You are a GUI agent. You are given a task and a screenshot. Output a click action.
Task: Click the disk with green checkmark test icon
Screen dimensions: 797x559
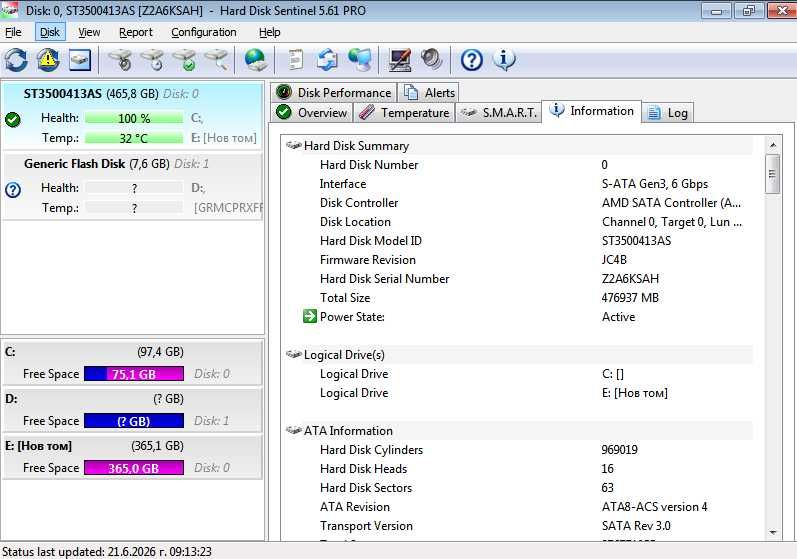pos(185,60)
